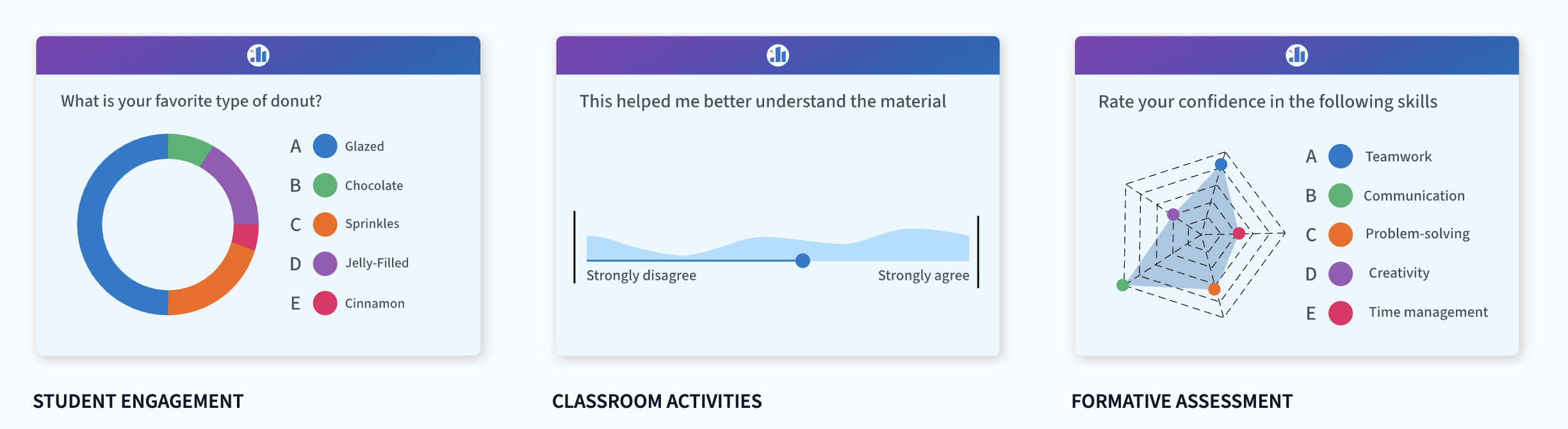Click the poll icon above the donut question
The height and width of the screenshot is (429, 1568).
[258, 55]
